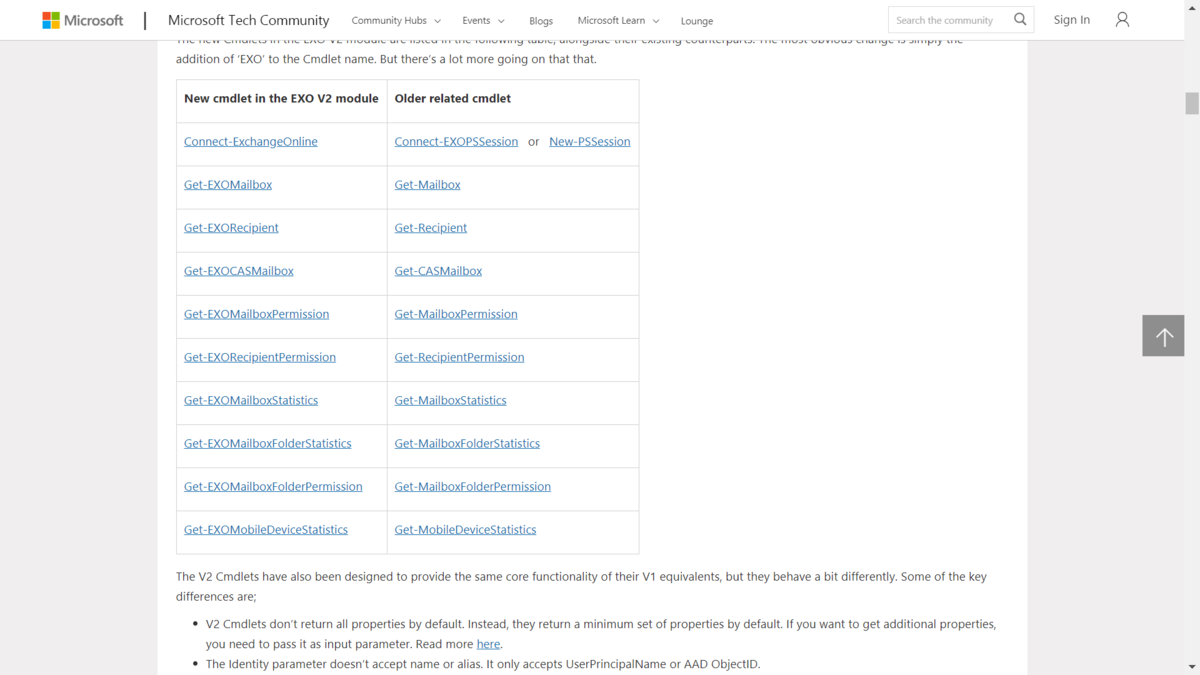Image resolution: width=1200 pixels, height=675 pixels.
Task: Open the Blogs menu item
Action: (x=541, y=20)
